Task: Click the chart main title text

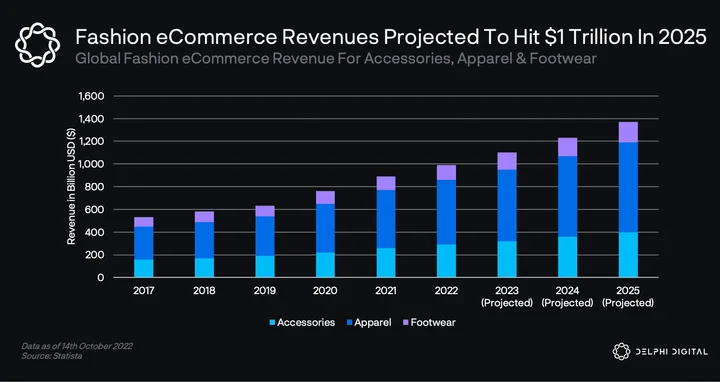Action: (391, 37)
